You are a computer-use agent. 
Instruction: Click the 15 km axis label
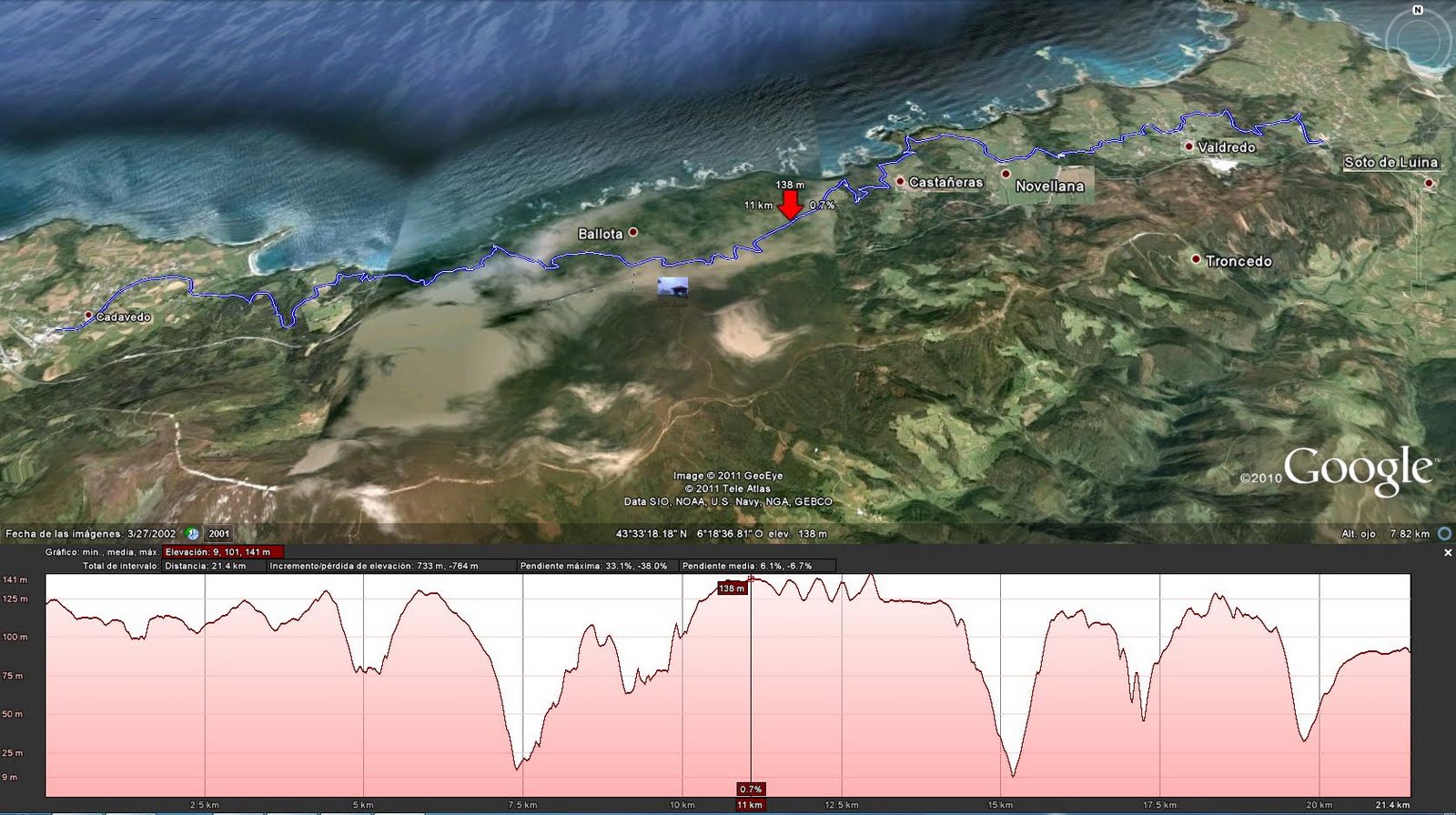pyautogui.click(x=1000, y=805)
